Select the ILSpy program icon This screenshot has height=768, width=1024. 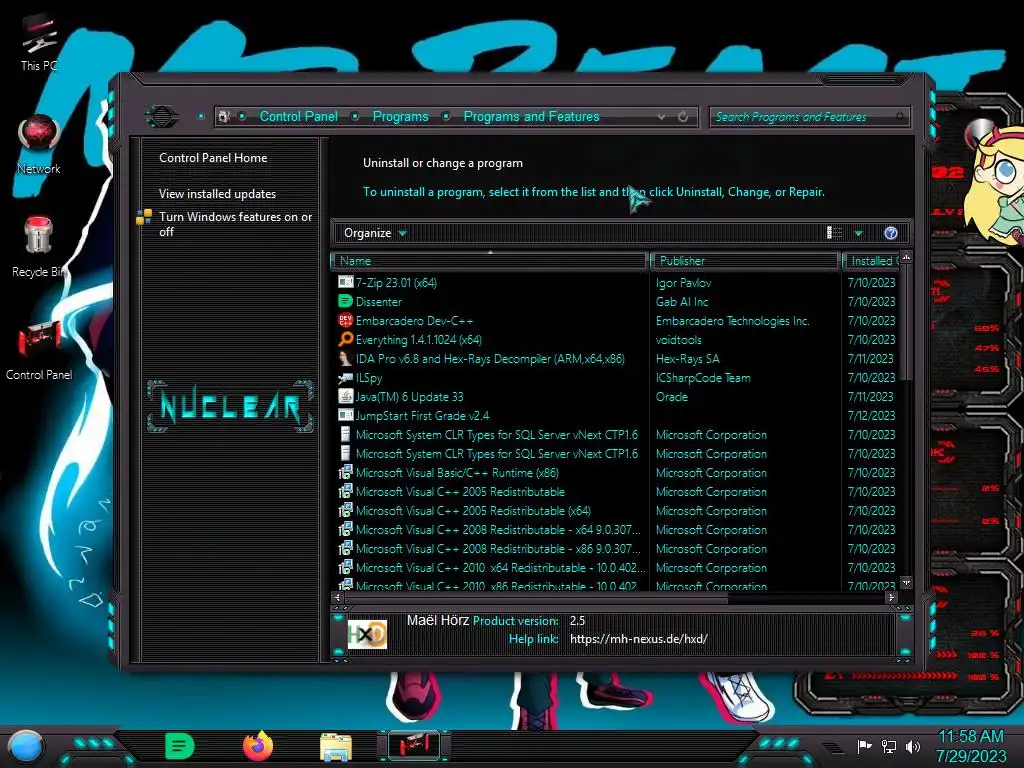pos(345,377)
